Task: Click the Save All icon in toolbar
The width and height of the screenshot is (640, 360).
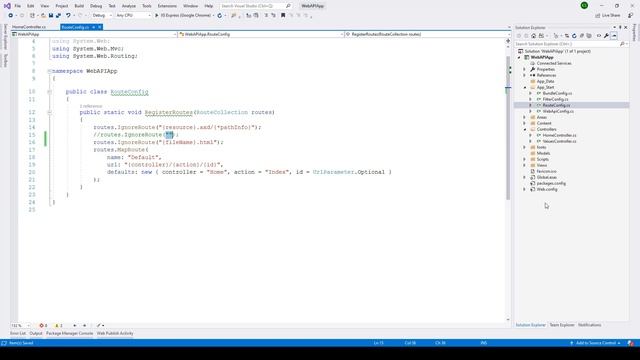Action: point(58,15)
